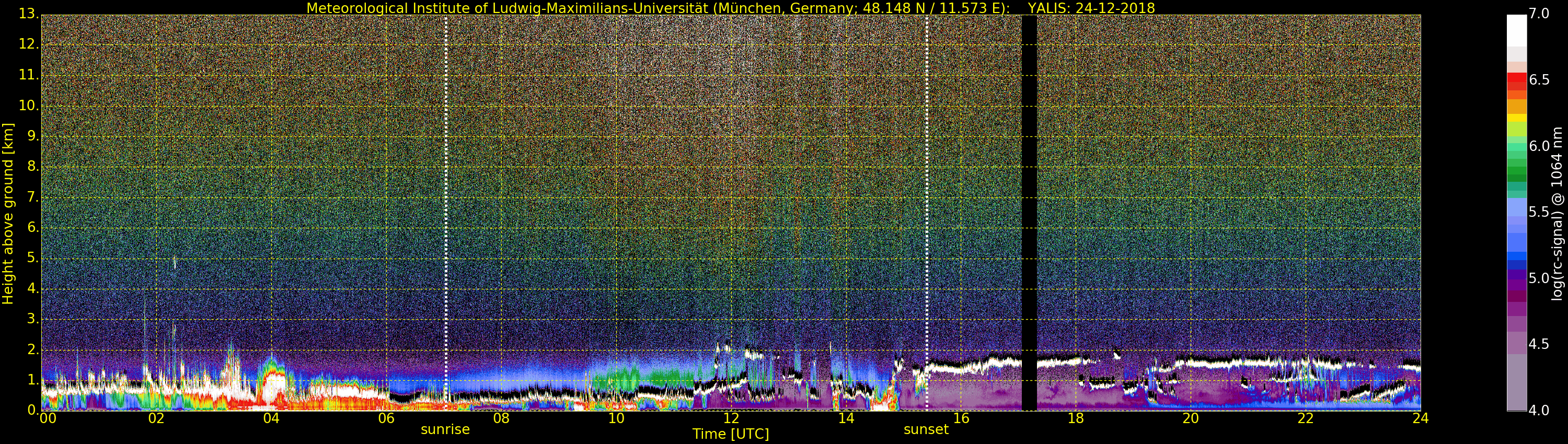Click the '5.' height tick label

[x=33, y=258]
